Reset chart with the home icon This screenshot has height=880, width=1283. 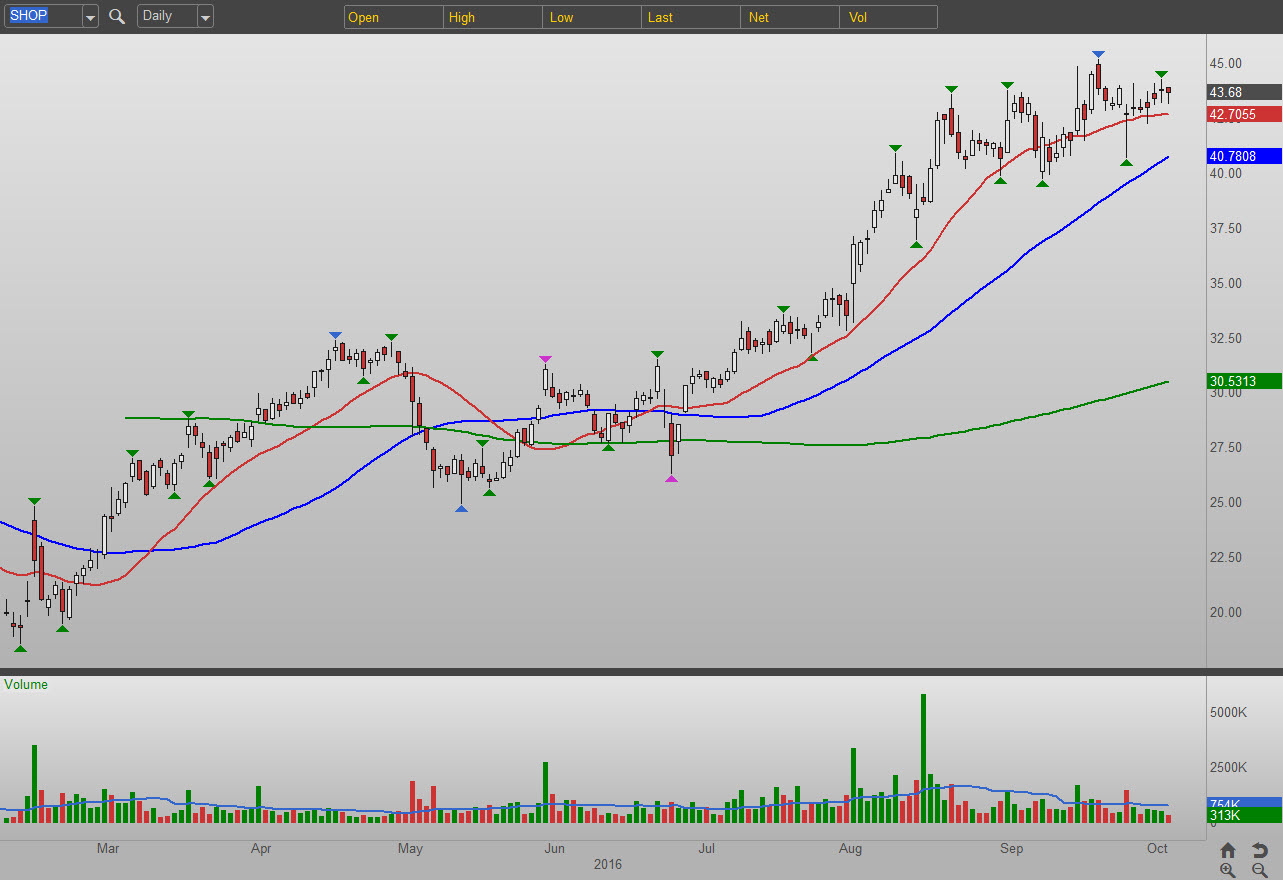(x=1228, y=850)
